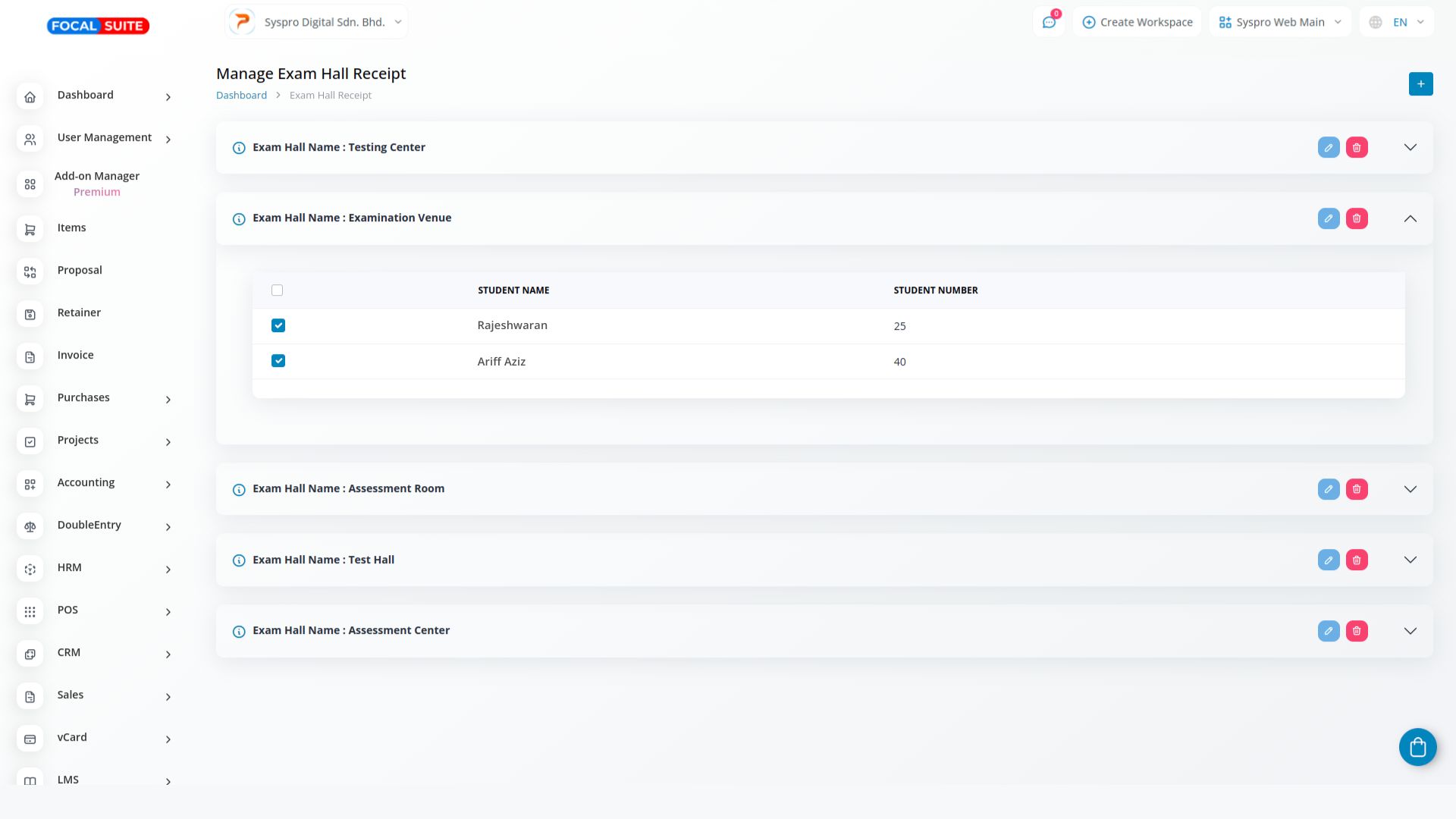Delete the Examination Venue hall receipt

coord(1357,218)
